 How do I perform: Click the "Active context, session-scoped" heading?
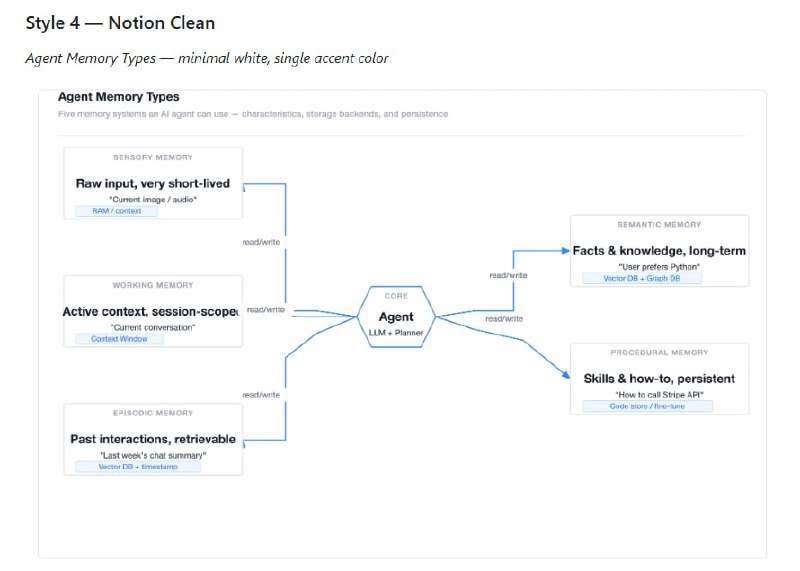(152, 312)
